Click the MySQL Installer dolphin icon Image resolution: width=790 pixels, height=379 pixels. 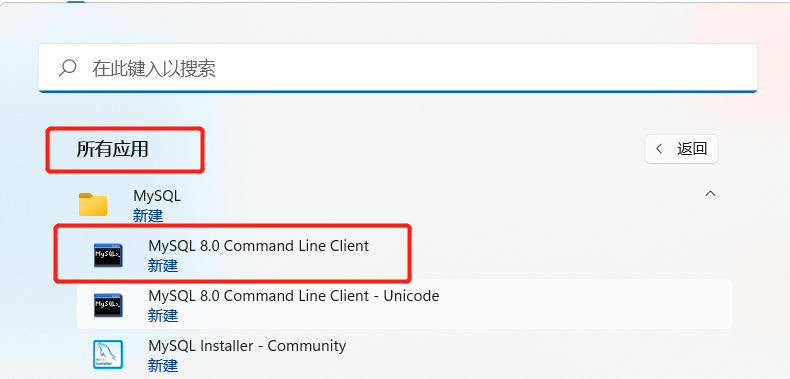(108, 354)
